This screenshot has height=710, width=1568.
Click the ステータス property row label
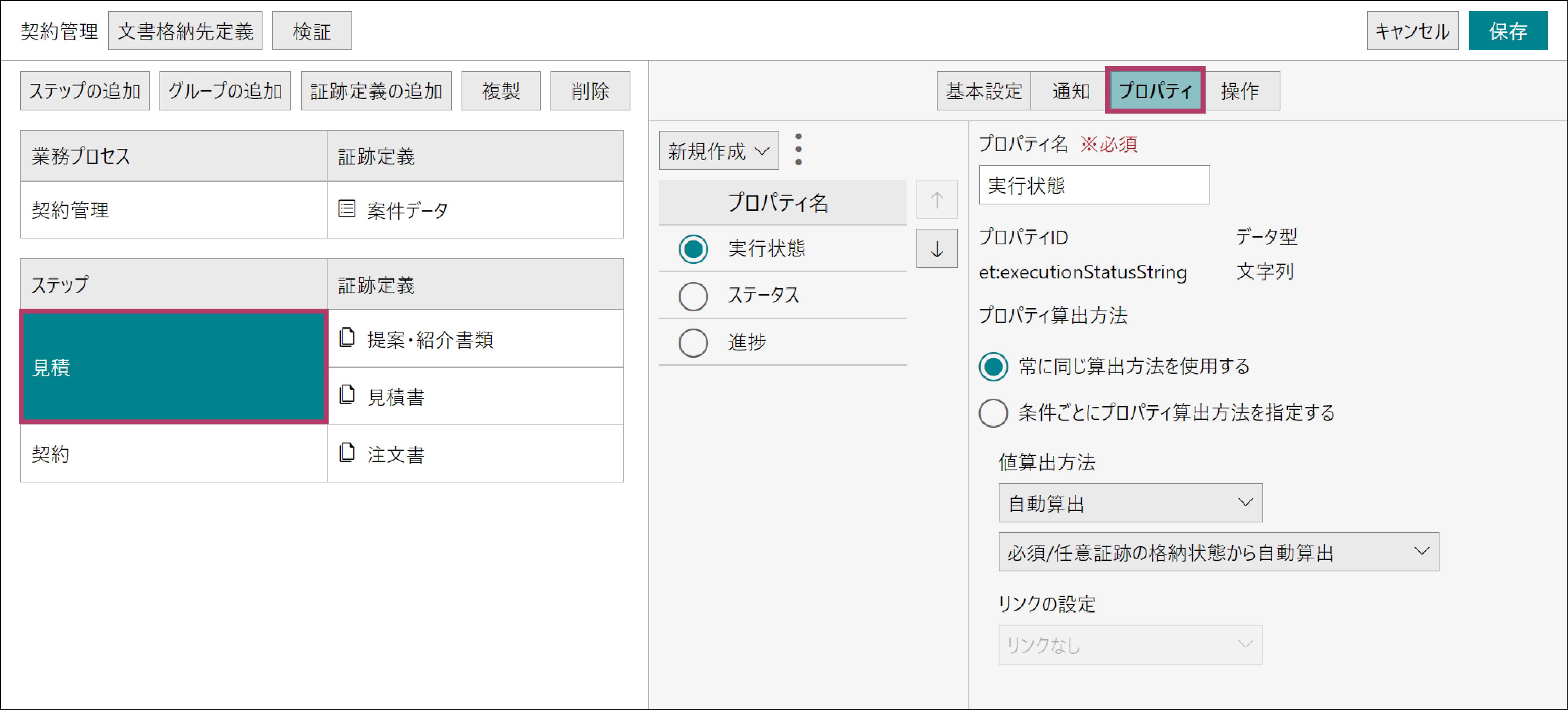(x=763, y=295)
